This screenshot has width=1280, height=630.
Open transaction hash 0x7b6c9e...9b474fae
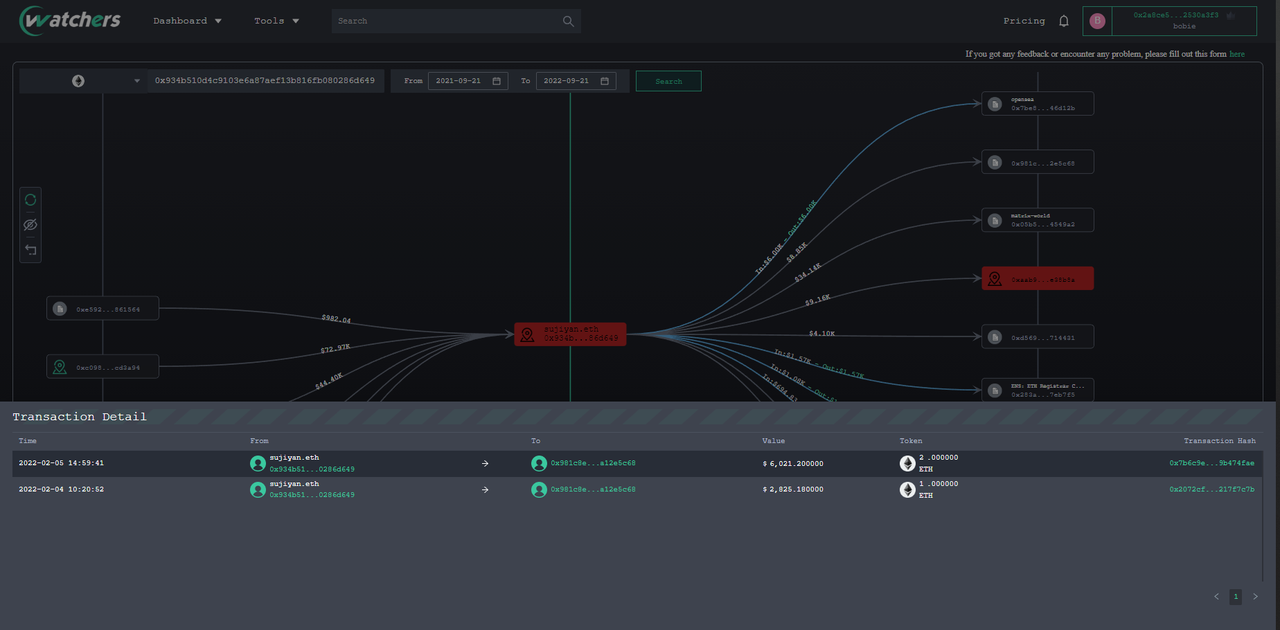[1211, 463]
